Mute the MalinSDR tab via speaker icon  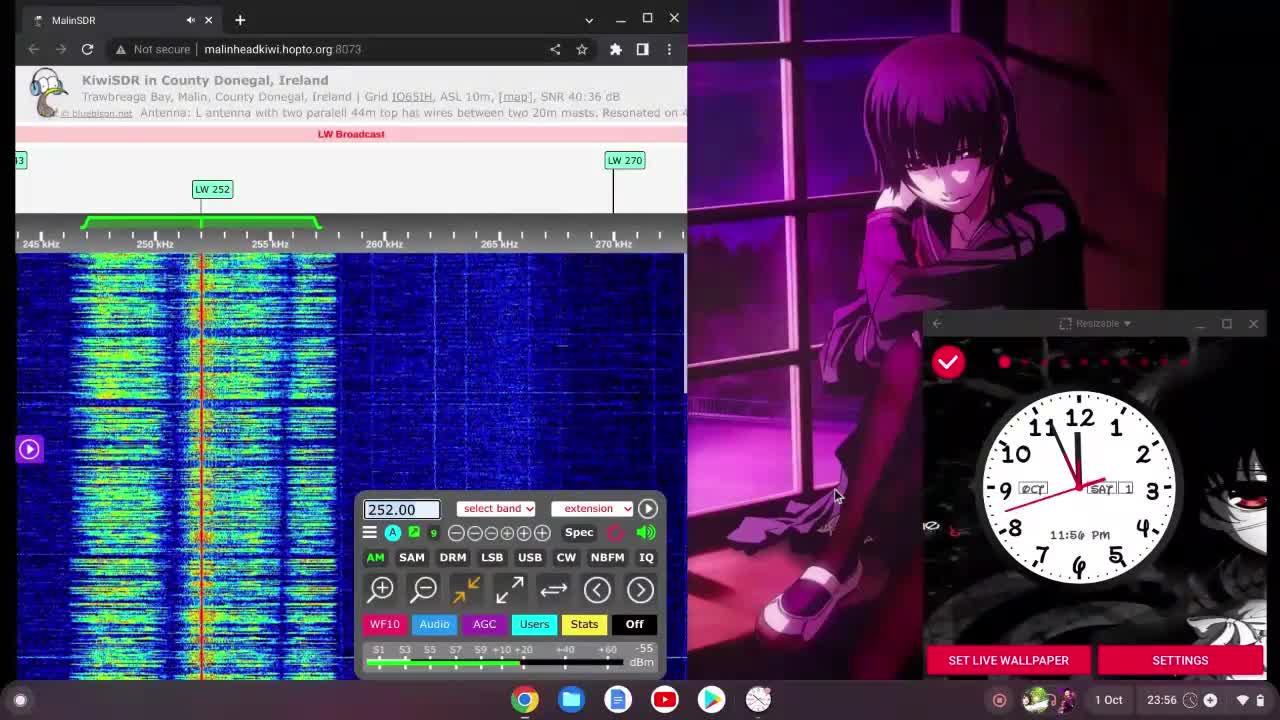[190, 20]
